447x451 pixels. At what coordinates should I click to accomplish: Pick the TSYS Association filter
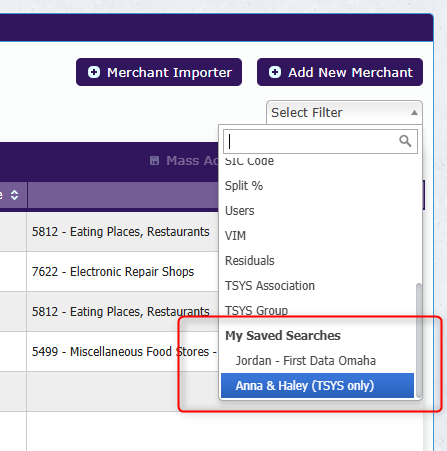(x=317, y=286)
